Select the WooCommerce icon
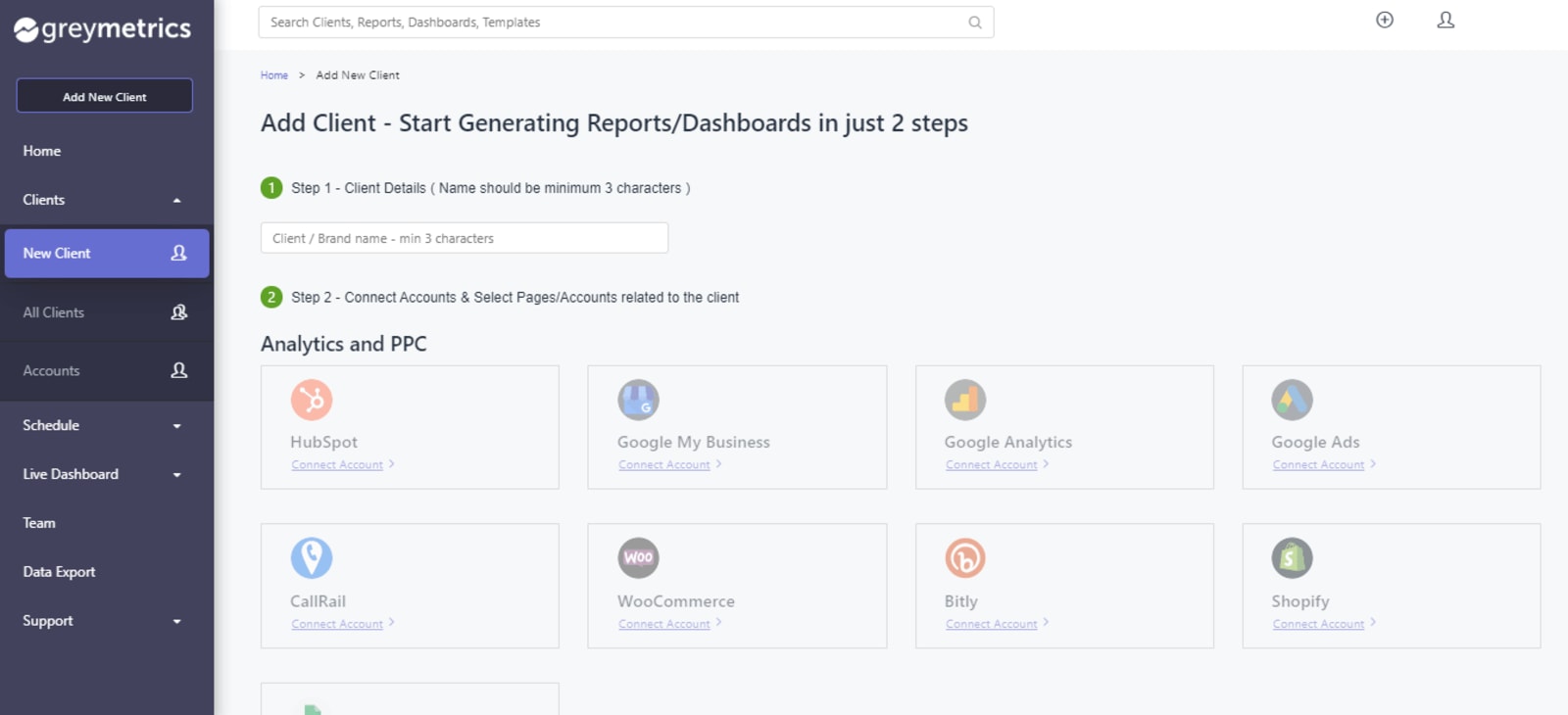The width and height of the screenshot is (1568, 715). 638,558
